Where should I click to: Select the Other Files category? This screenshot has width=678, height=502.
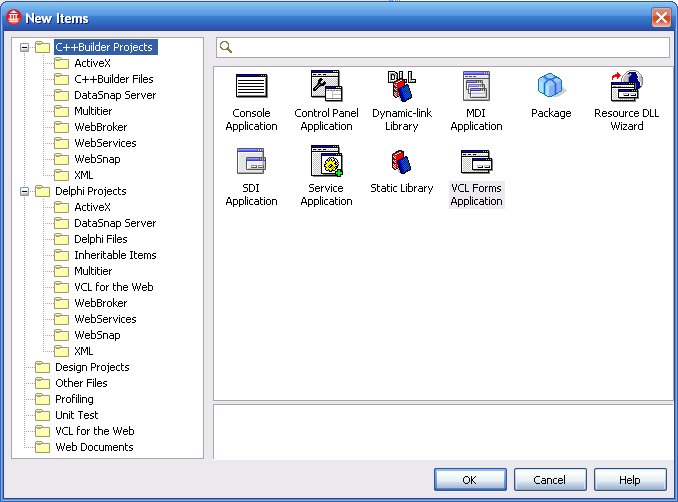pos(81,383)
